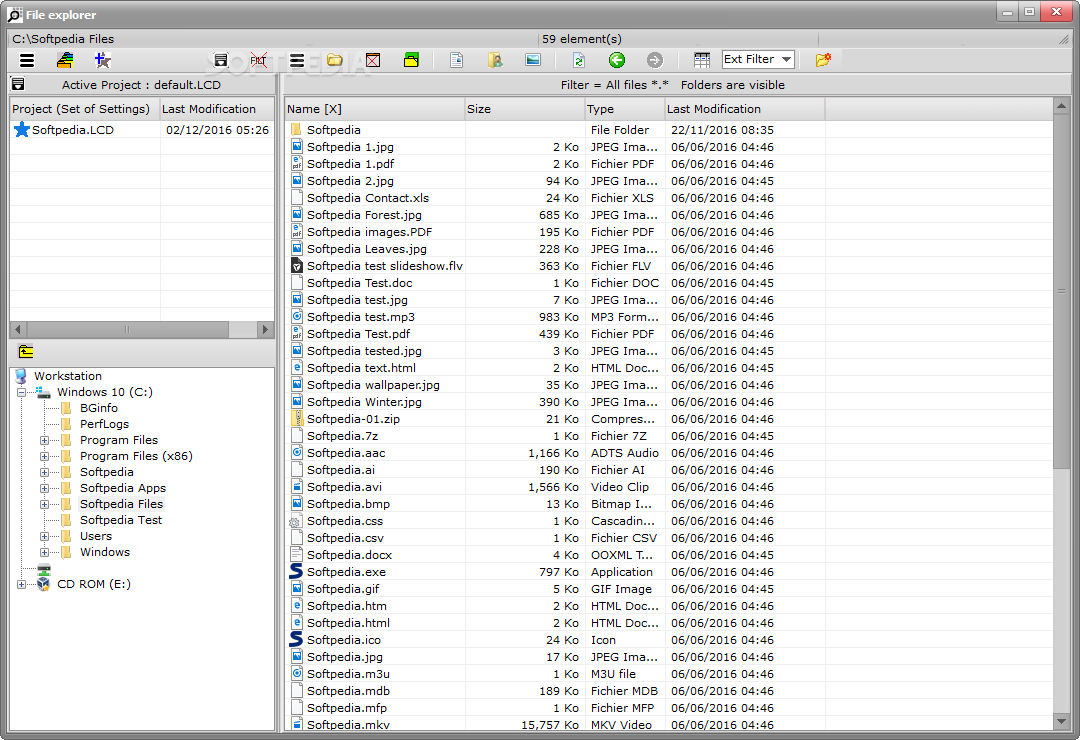The image size is (1080, 740).
Task: Click the gear icon of Softpedia.css
Action: (x=295, y=522)
